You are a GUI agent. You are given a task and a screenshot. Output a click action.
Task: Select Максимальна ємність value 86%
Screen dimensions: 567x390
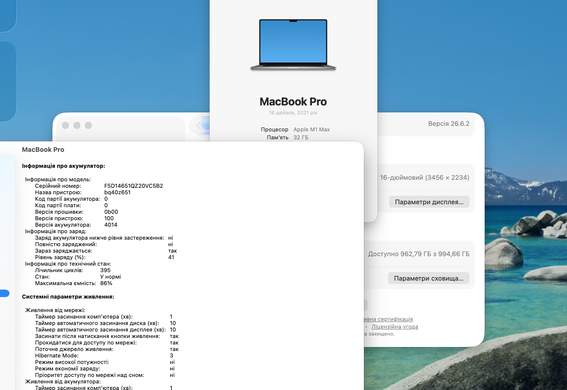[106, 283]
